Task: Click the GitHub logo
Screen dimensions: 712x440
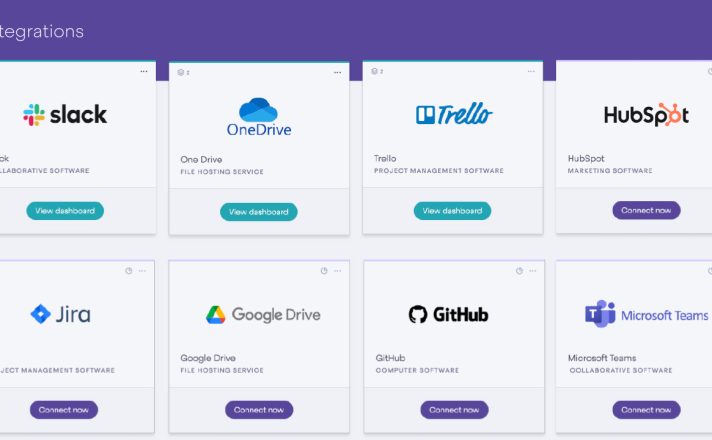Action: coord(448,314)
